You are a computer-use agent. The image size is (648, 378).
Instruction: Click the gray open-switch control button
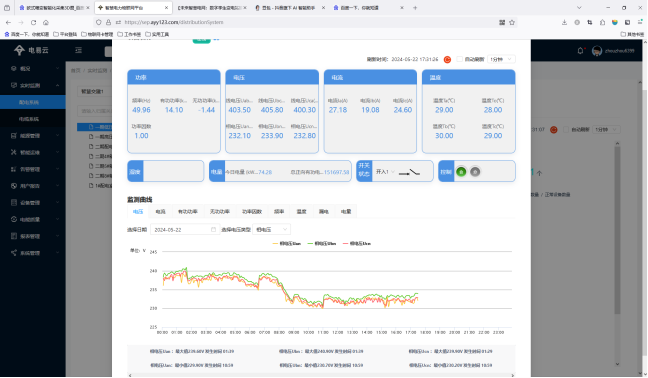(x=475, y=171)
